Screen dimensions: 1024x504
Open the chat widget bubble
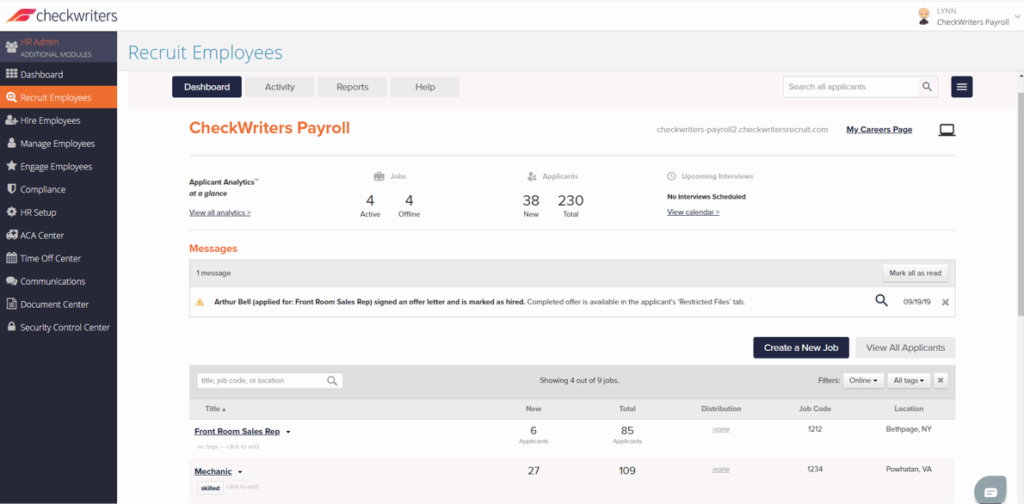coord(990,490)
